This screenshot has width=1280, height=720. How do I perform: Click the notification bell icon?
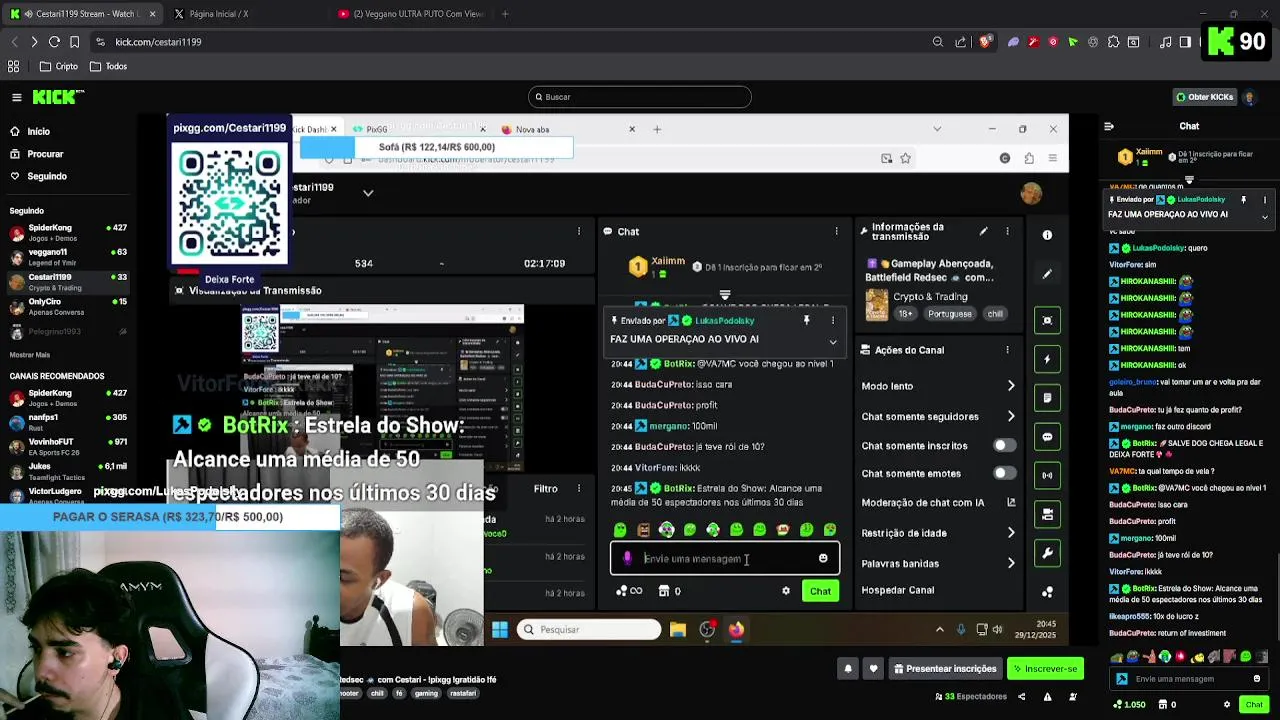(848, 669)
